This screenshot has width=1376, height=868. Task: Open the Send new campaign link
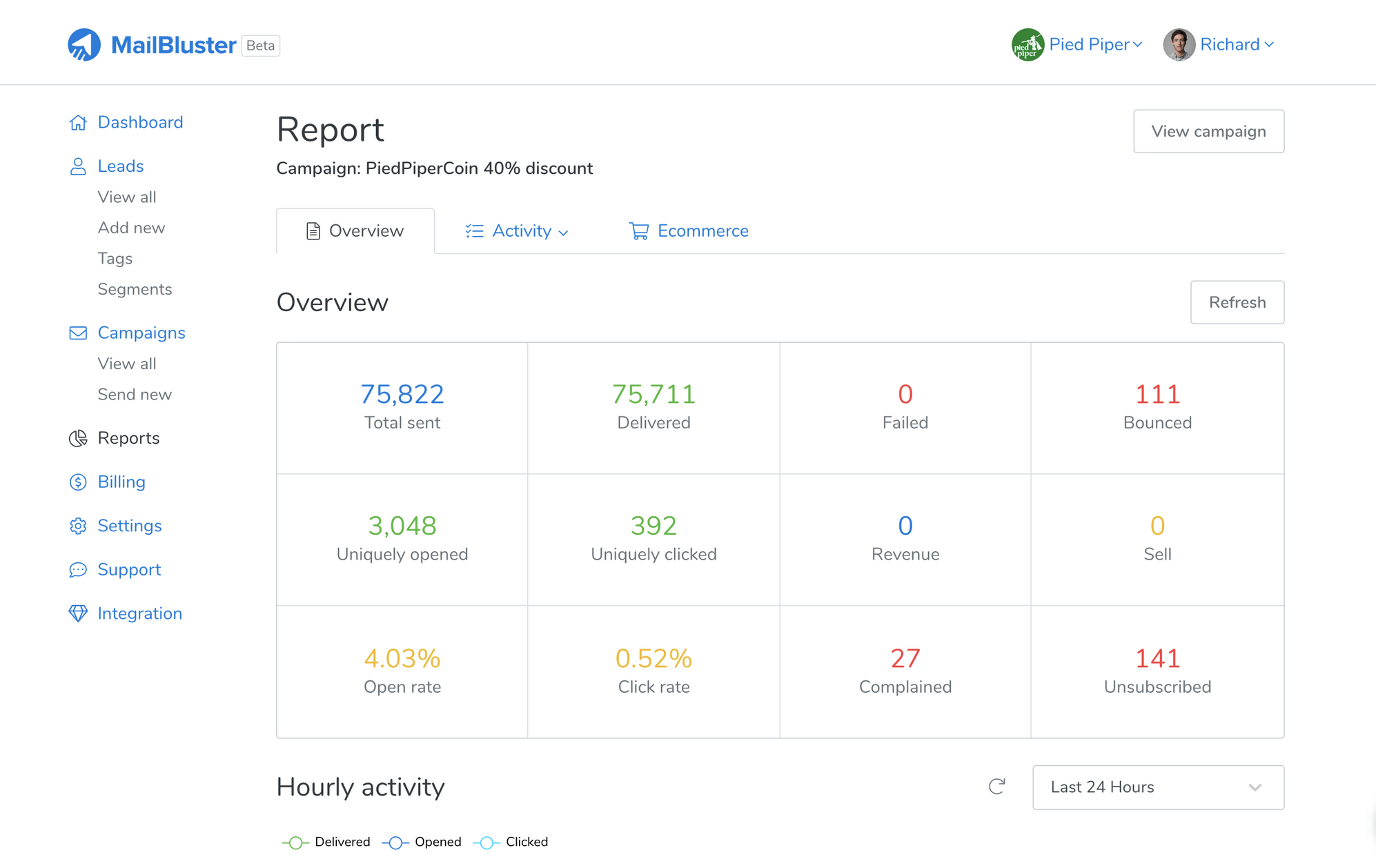point(135,395)
